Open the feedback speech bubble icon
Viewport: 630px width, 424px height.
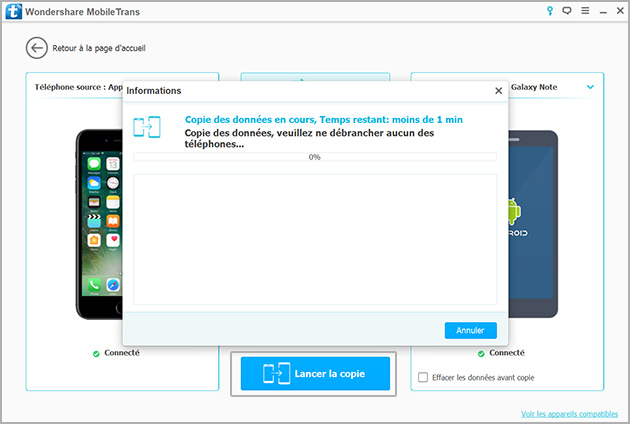pyautogui.click(x=567, y=11)
